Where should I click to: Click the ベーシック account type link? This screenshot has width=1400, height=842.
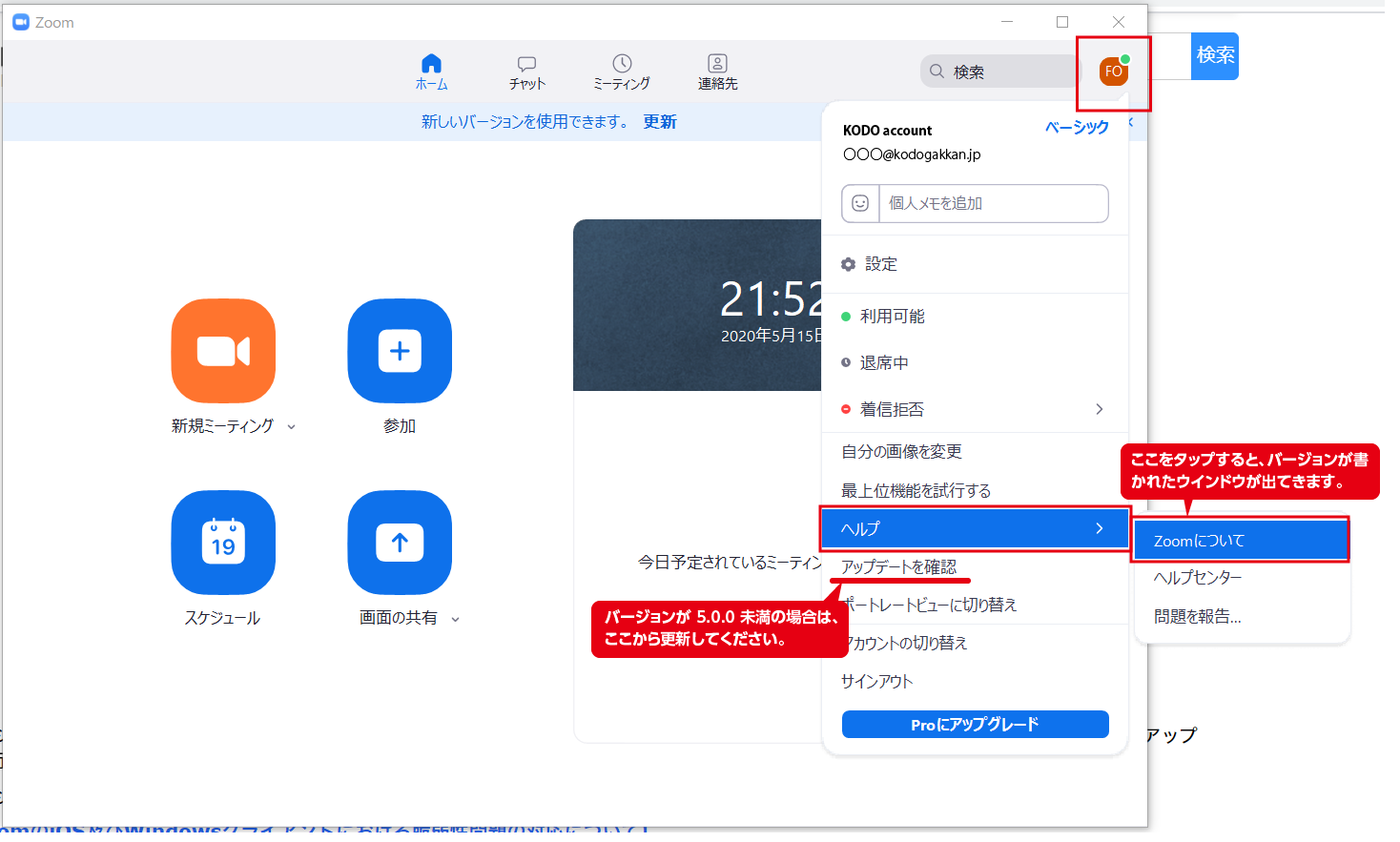pyautogui.click(x=1077, y=128)
